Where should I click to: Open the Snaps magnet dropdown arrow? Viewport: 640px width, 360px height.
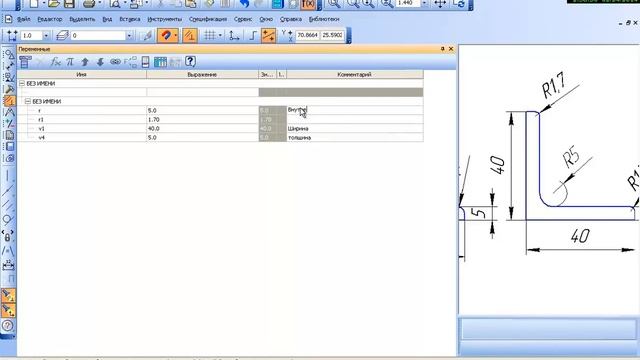pyautogui.click(x=176, y=36)
